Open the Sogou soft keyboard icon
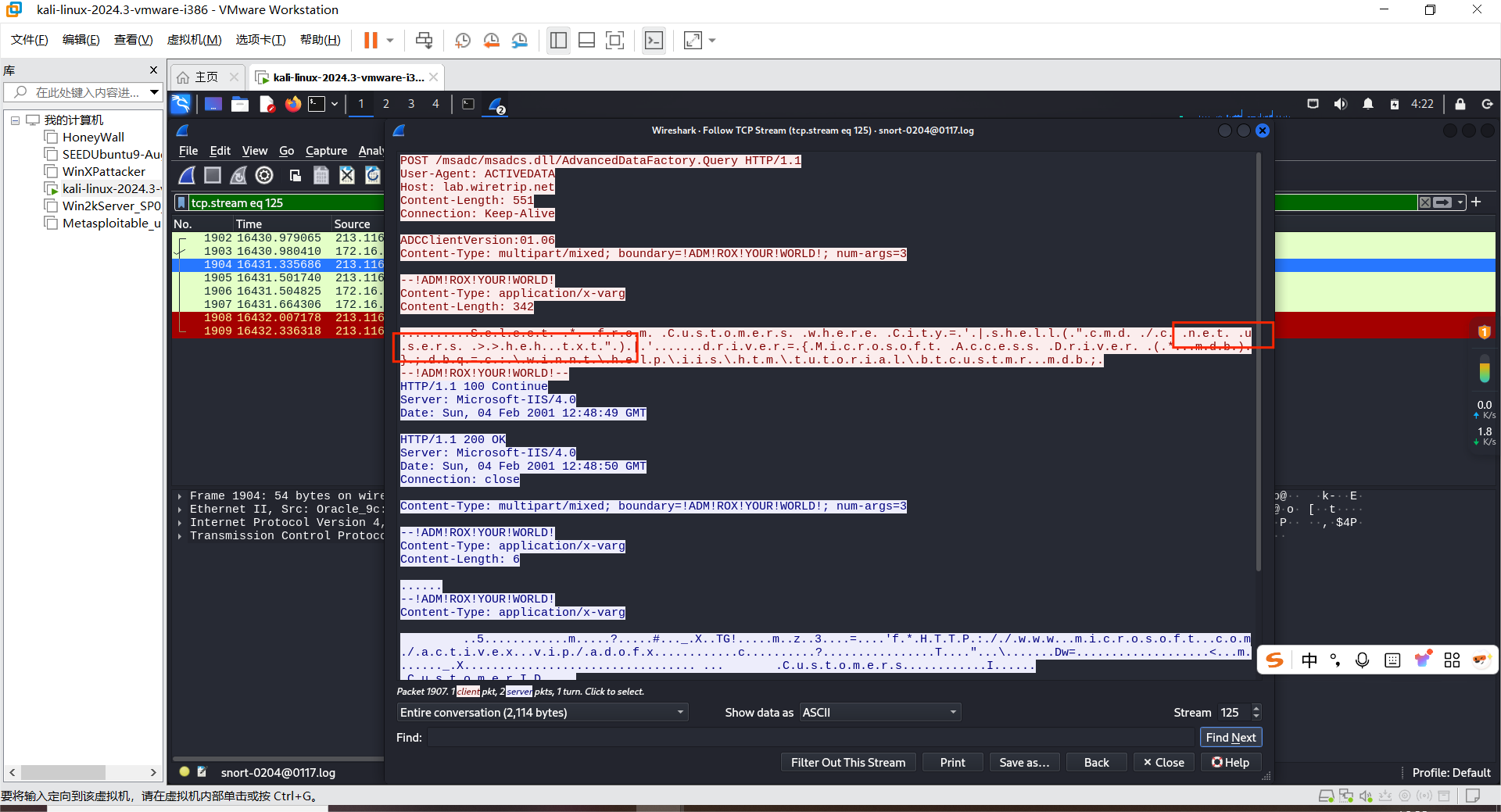The image size is (1501, 812). pos(1392,660)
